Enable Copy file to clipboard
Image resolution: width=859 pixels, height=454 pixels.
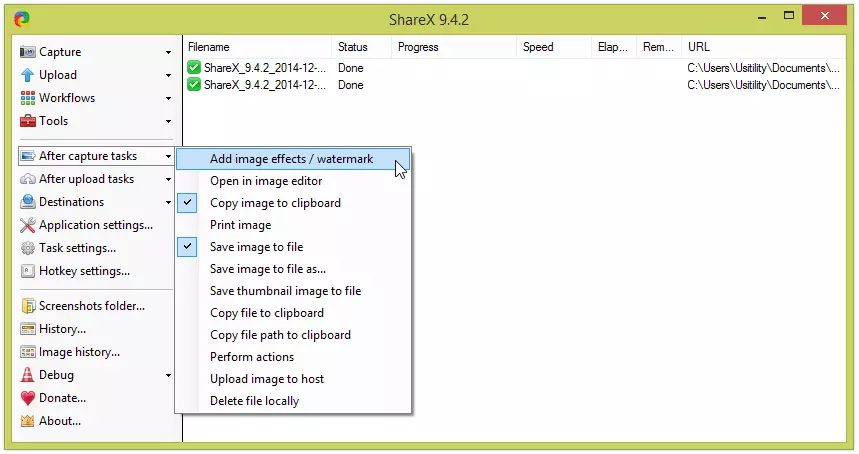tap(293, 313)
